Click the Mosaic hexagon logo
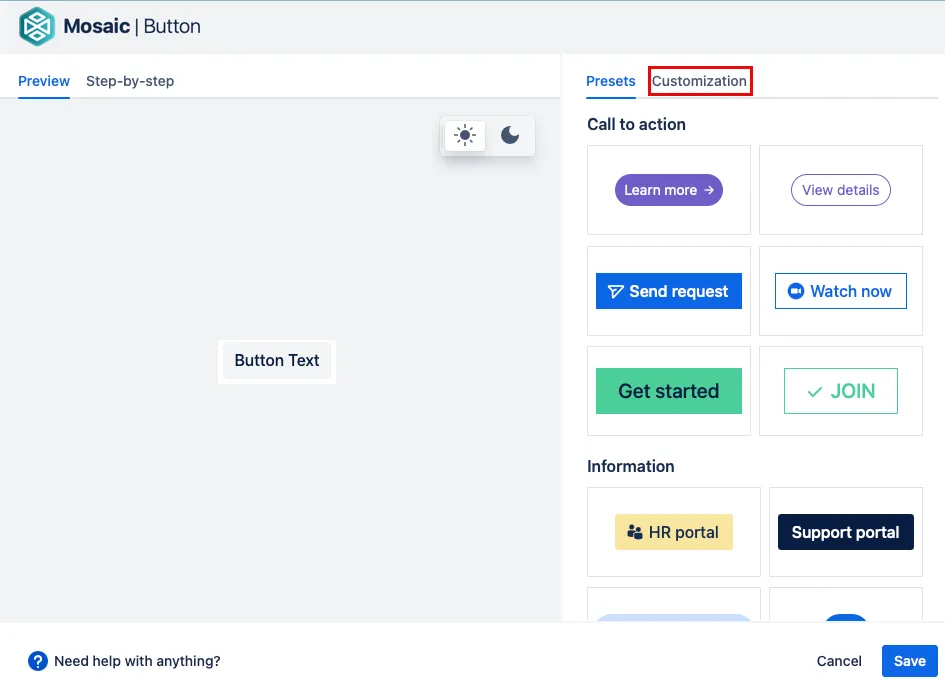This screenshot has height=685, width=945. 37,27
